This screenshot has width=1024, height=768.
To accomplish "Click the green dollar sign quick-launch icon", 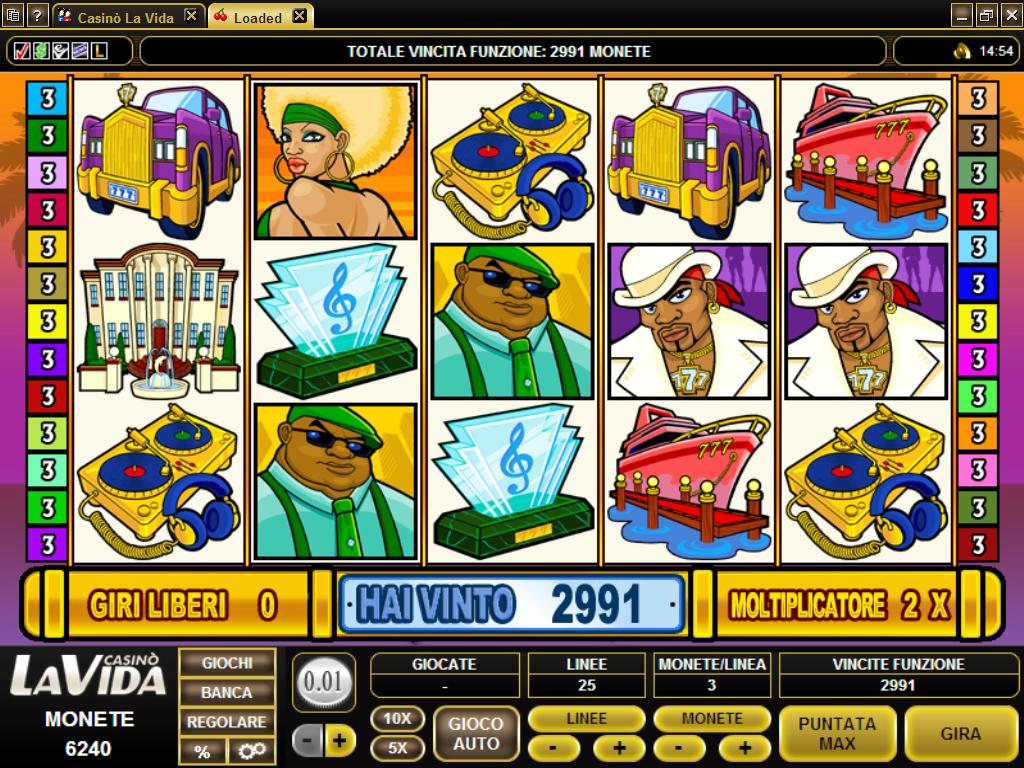I will click(40, 51).
